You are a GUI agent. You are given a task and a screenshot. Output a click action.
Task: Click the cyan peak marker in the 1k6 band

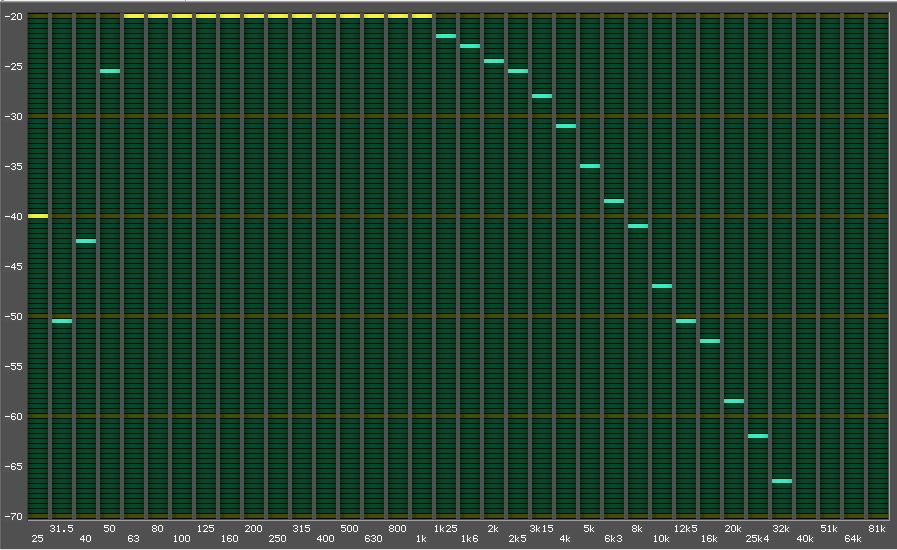470,46
